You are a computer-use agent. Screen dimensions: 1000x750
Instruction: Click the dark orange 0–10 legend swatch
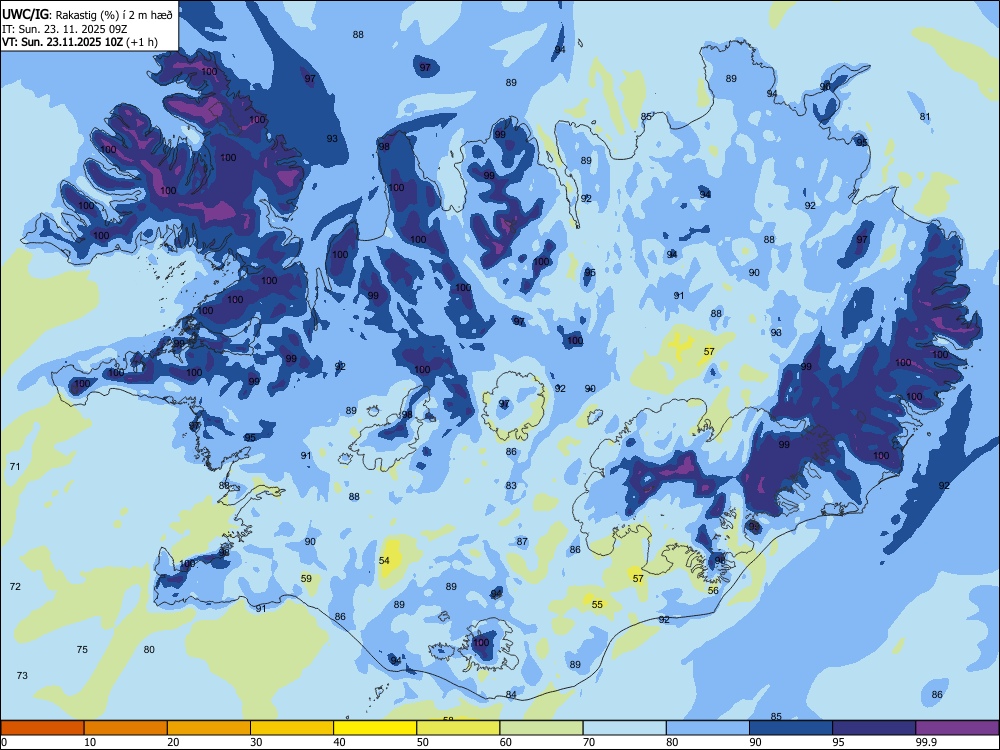coord(43,728)
